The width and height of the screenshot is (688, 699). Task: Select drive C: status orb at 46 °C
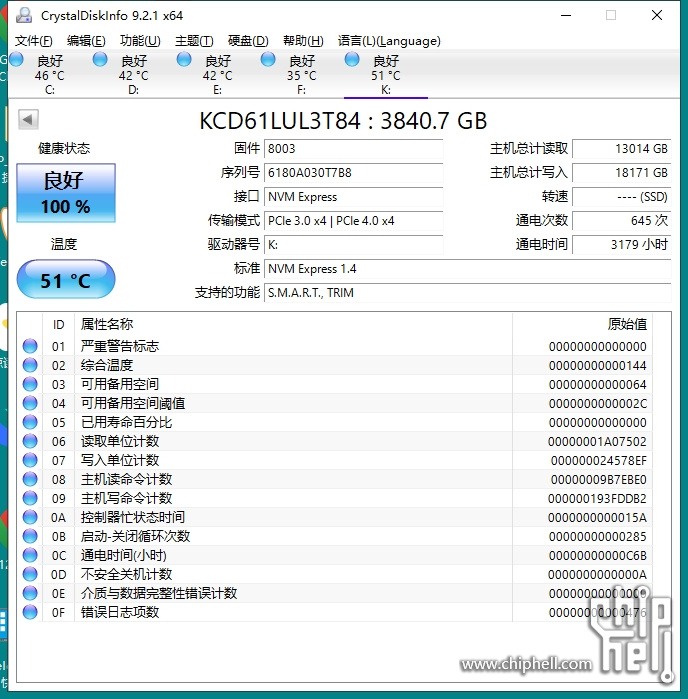(16, 59)
